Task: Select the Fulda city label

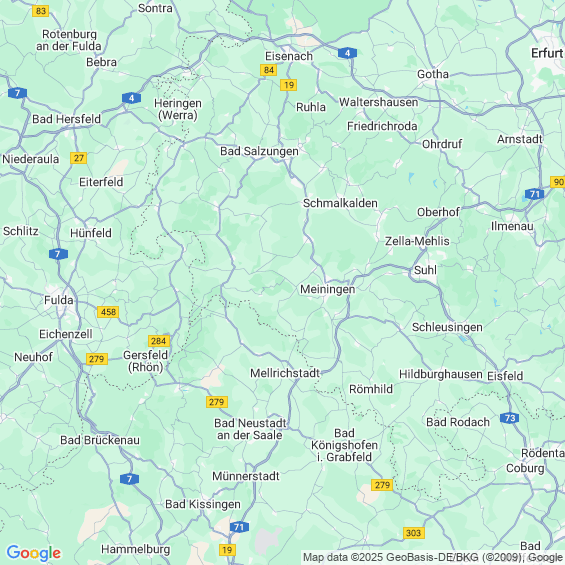Action: coord(59,300)
